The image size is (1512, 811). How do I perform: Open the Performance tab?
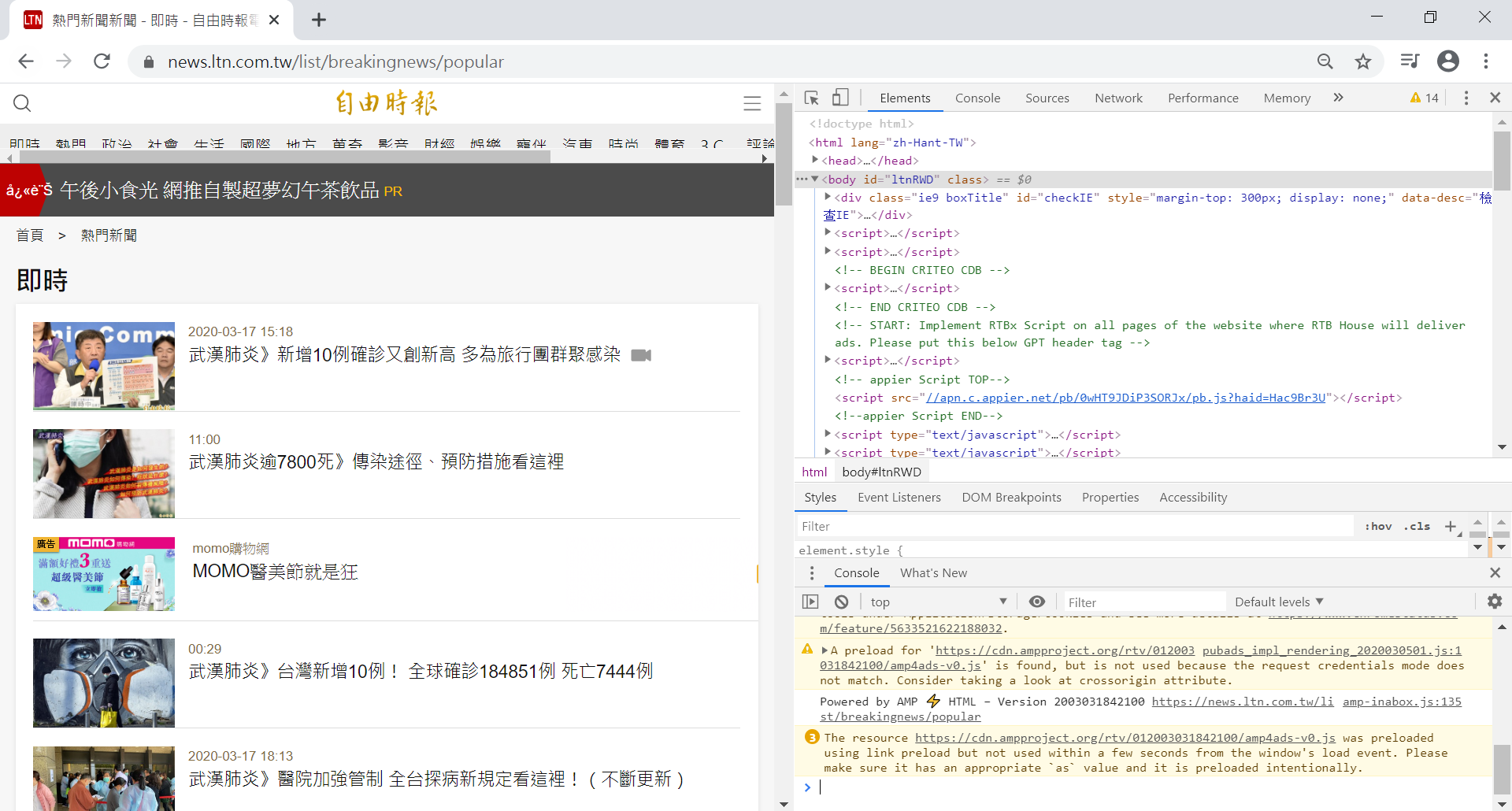tap(1203, 98)
